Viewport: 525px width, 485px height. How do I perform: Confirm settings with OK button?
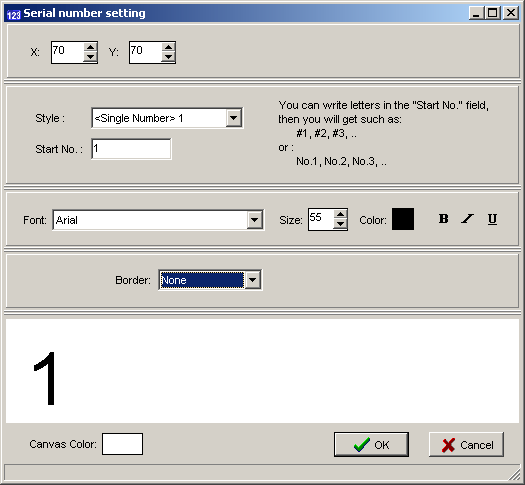371,444
